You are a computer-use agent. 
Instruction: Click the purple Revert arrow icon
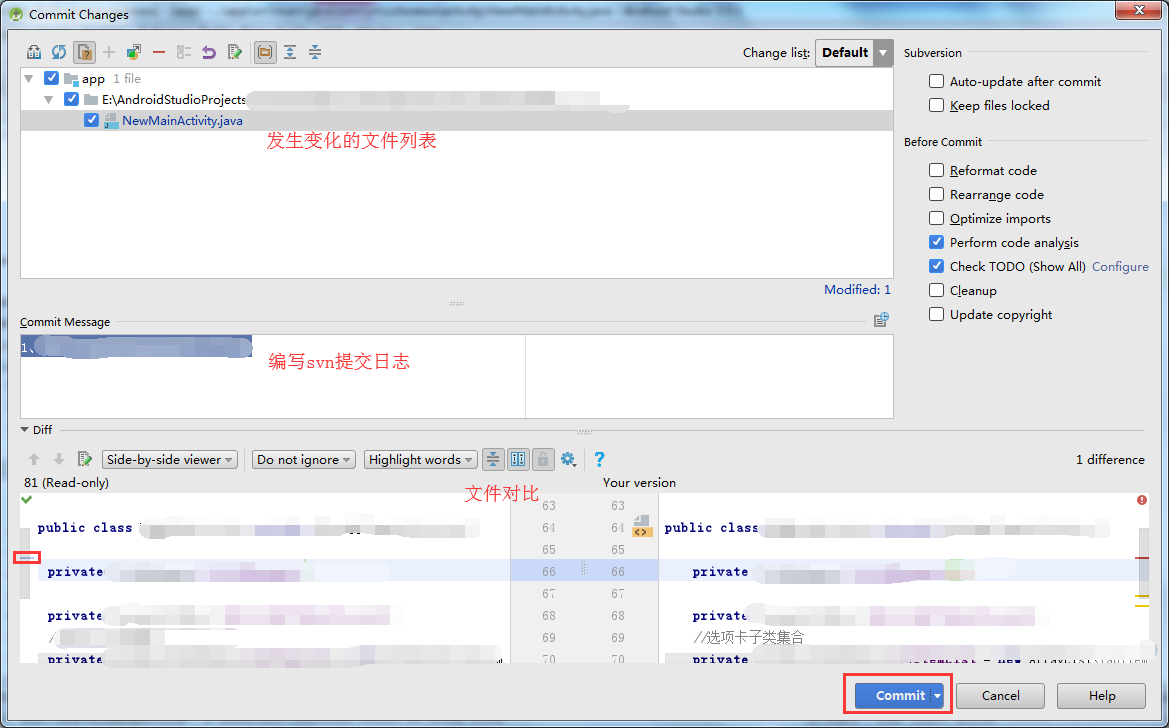(x=209, y=52)
